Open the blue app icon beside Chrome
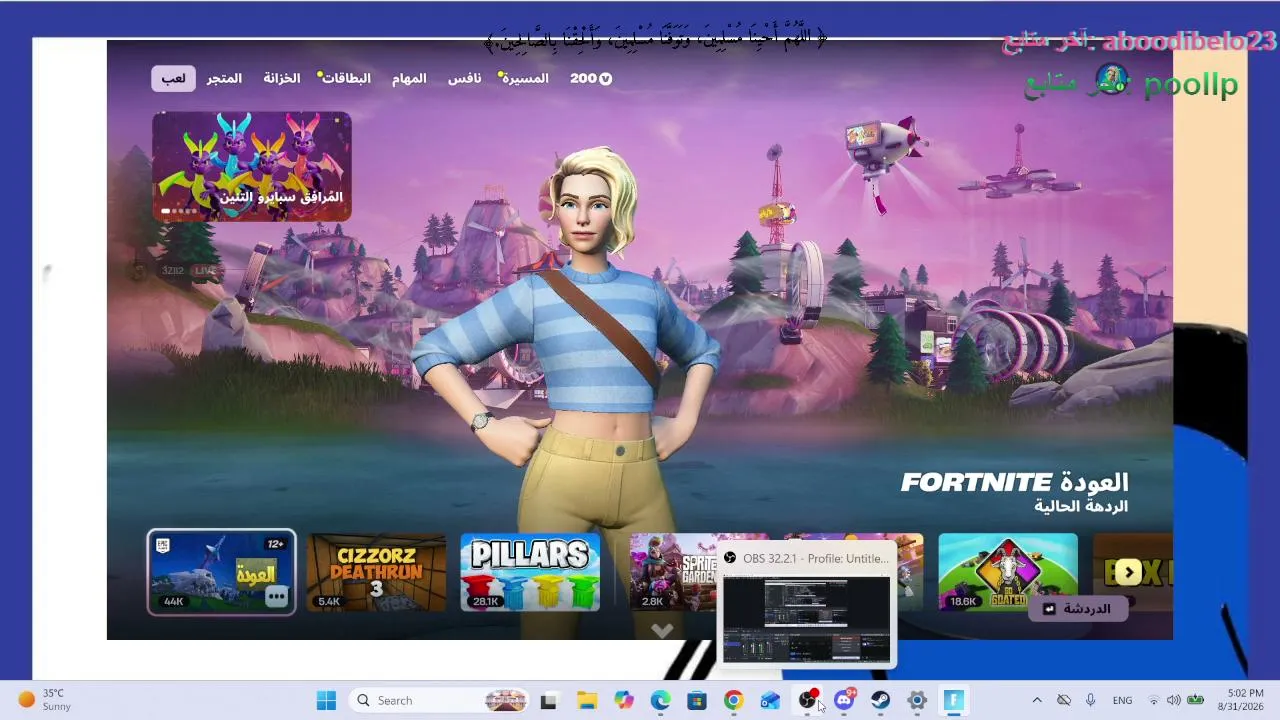 coord(770,700)
